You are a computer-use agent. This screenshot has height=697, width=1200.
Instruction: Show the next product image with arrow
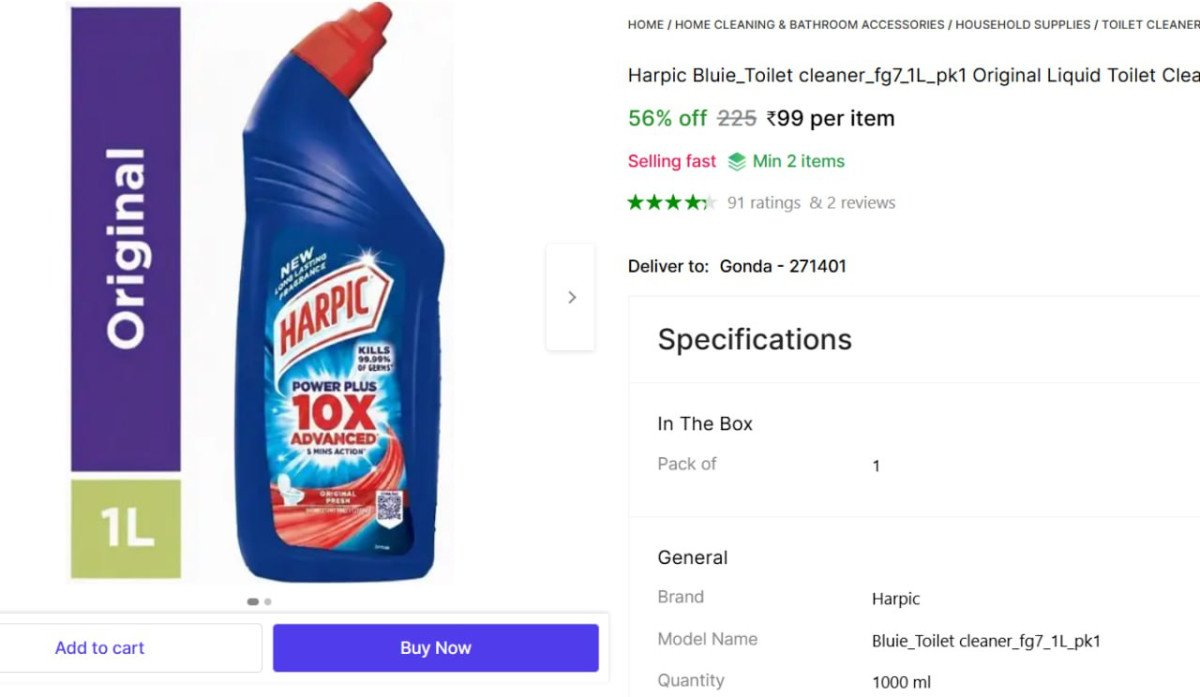coord(571,297)
